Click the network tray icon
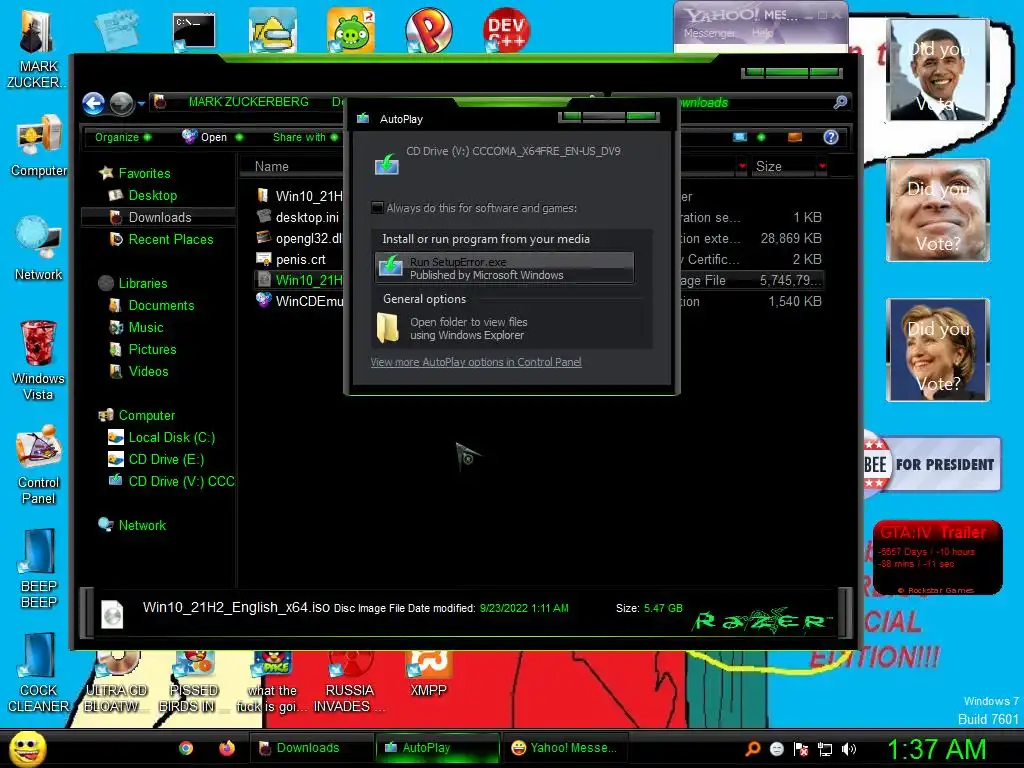 coord(825,749)
